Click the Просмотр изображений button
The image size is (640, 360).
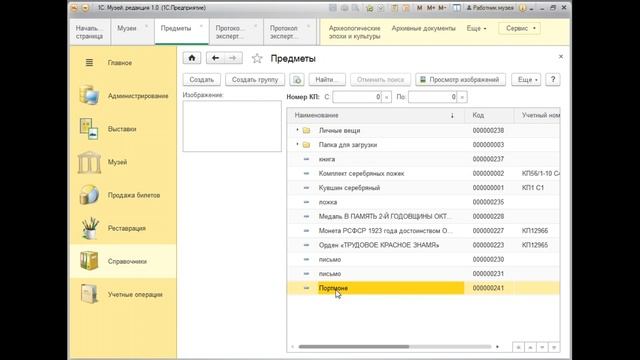460,80
